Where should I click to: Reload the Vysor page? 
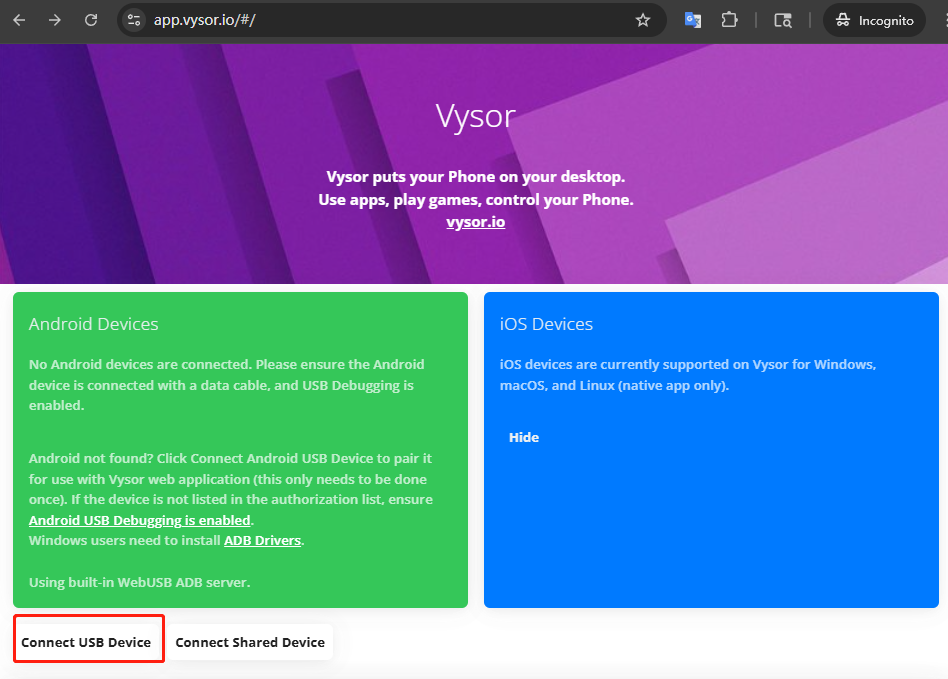point(91,20)
